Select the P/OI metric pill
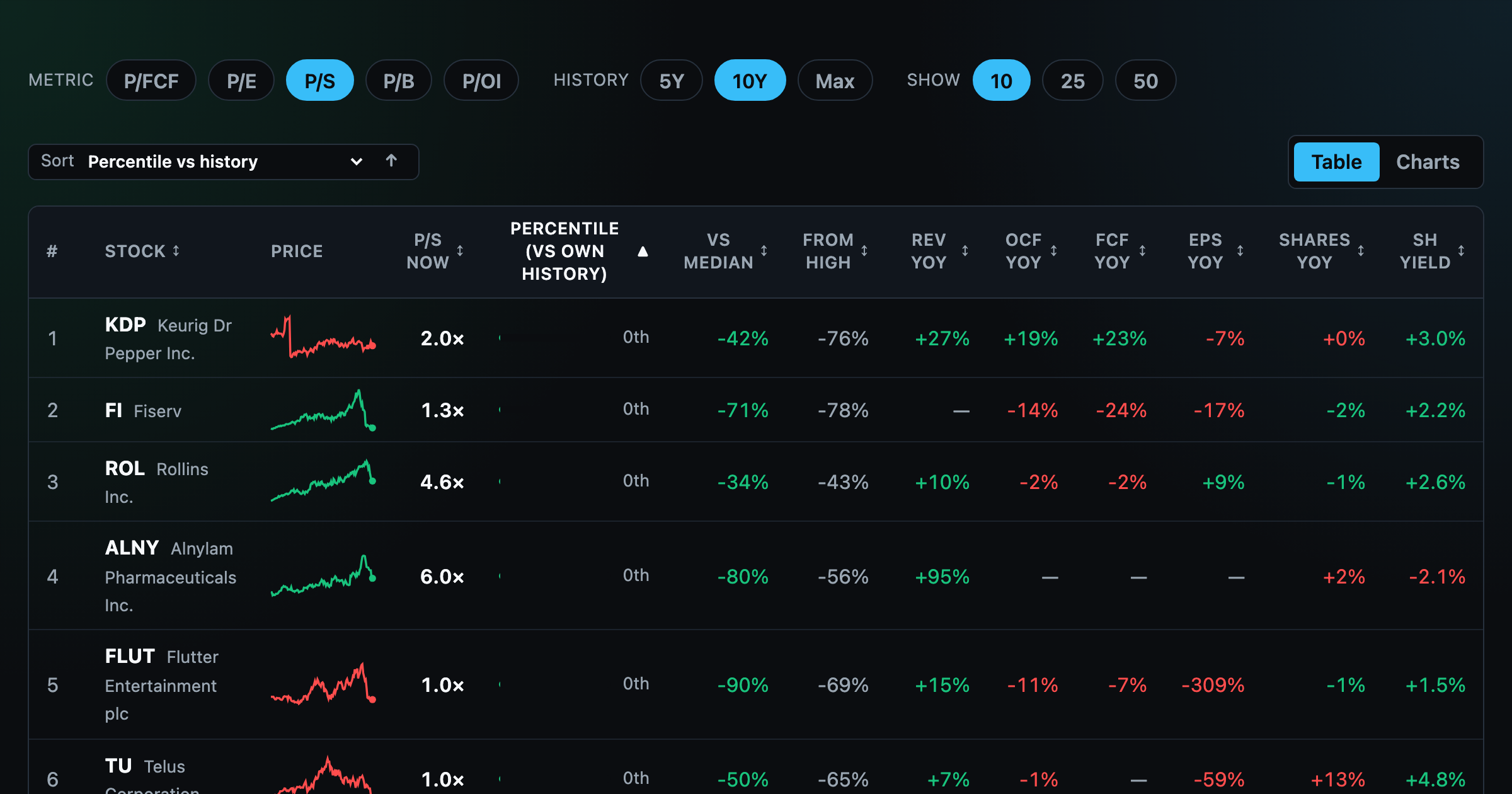Screen dimensions: 1512x794 [x=481, y=81]
